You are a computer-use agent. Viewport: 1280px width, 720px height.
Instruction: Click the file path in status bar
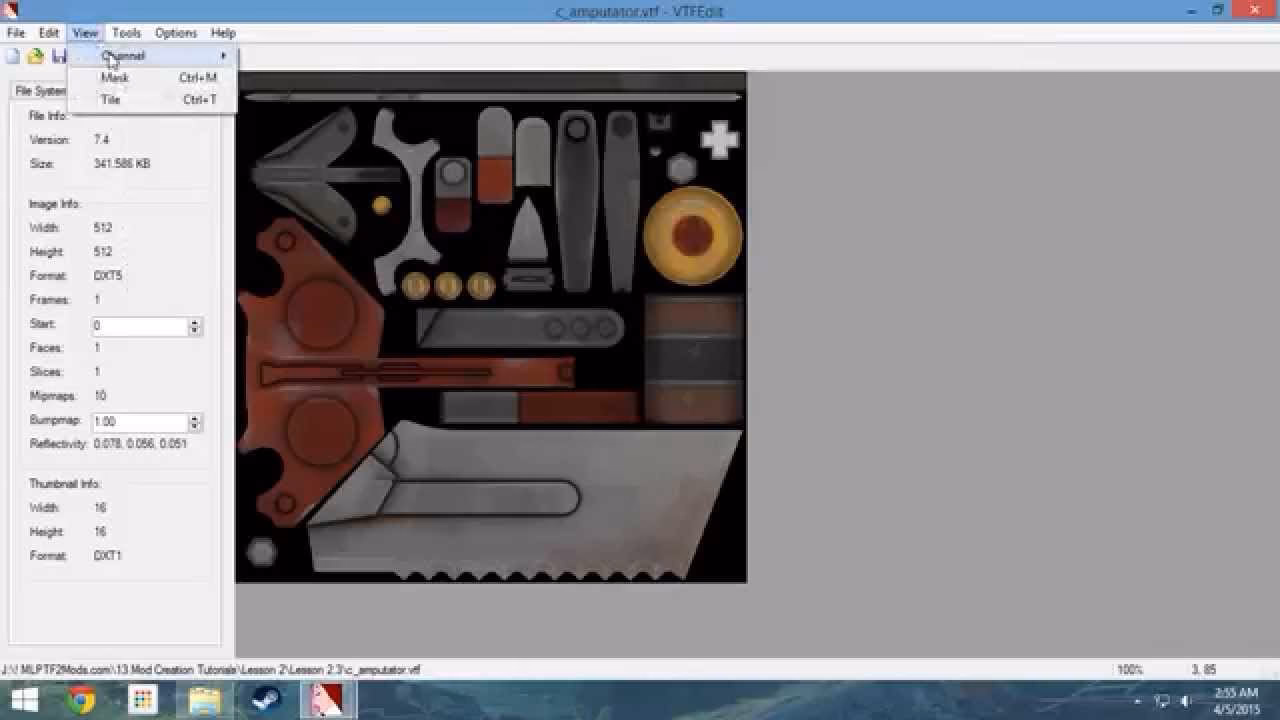coord(212,670)
